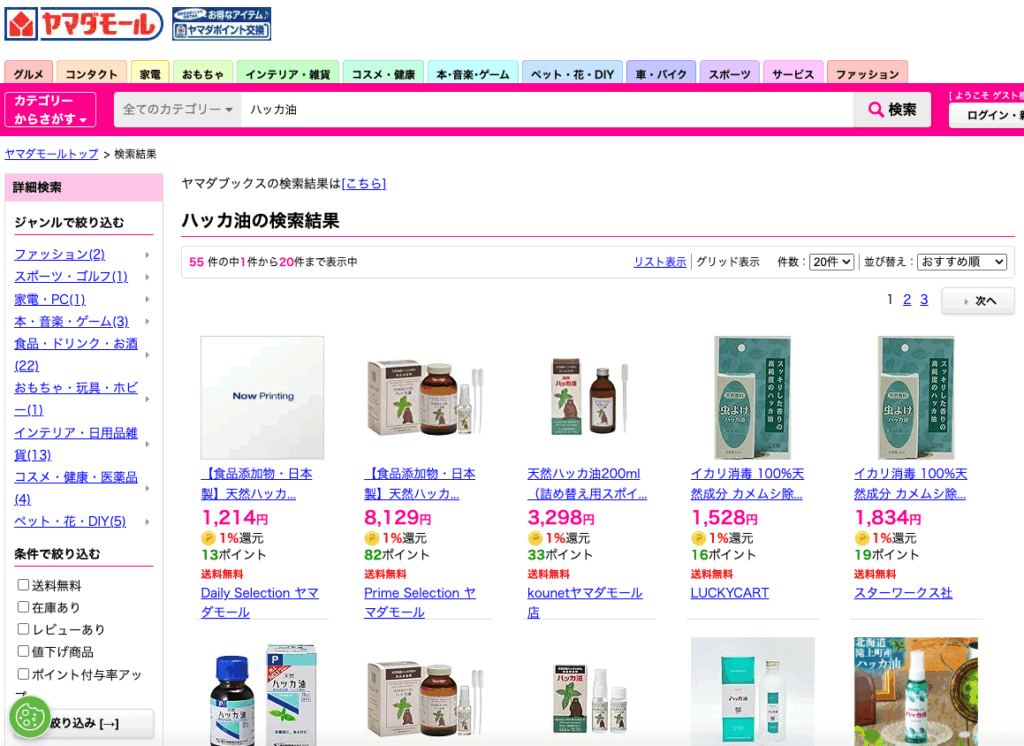Open the 件数 20件 dropdown
This screenshot has width=1024, height=746.
tap(831, 262)
